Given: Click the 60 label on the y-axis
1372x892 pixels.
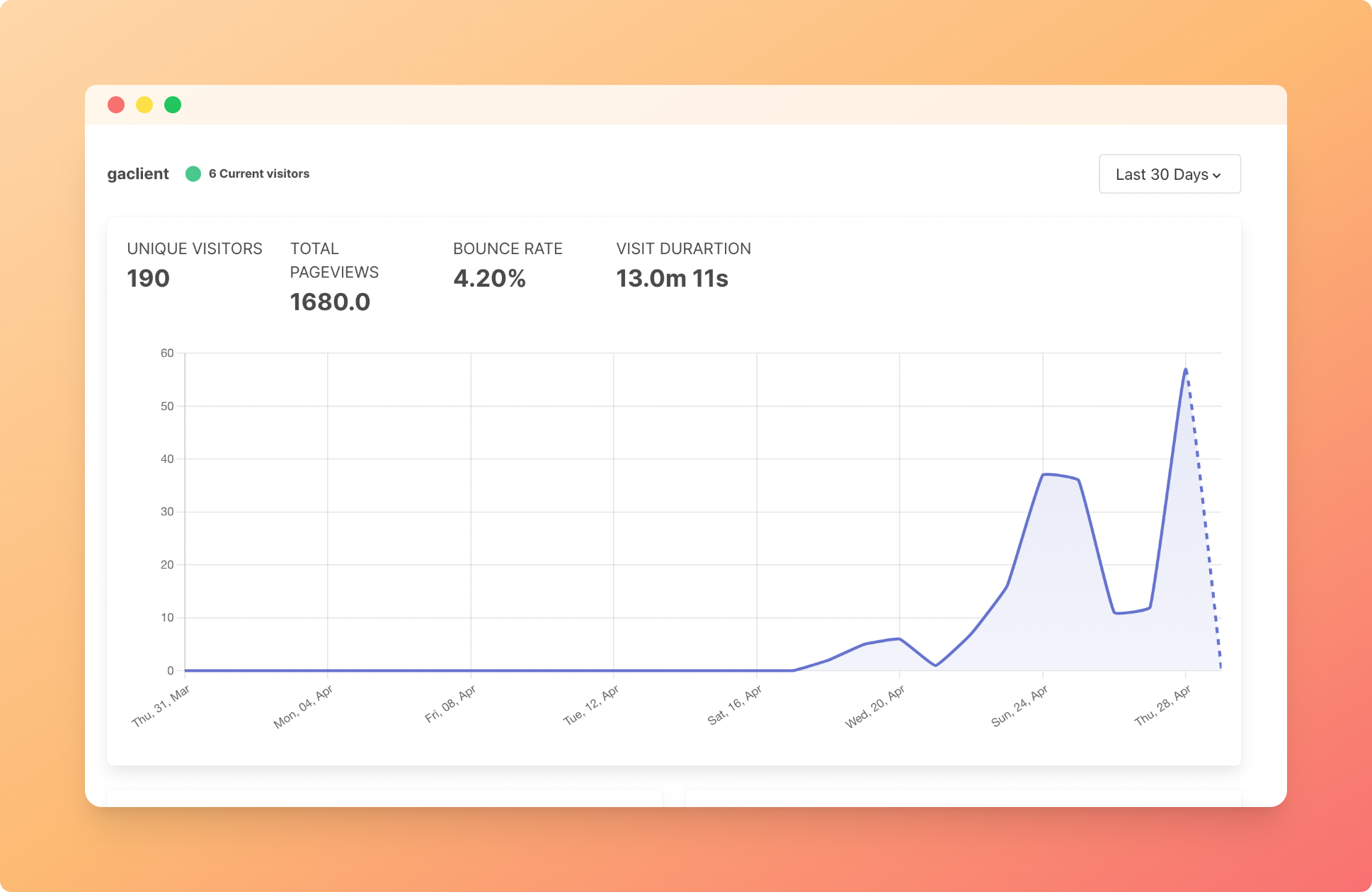Looking at the screenshot, I should click(x=167, y=353).
